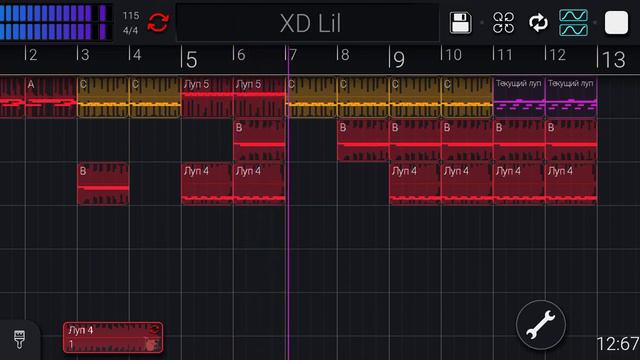Select Луп 5 clip at bar 5
The image size is (640, 360).
(207, 98)
